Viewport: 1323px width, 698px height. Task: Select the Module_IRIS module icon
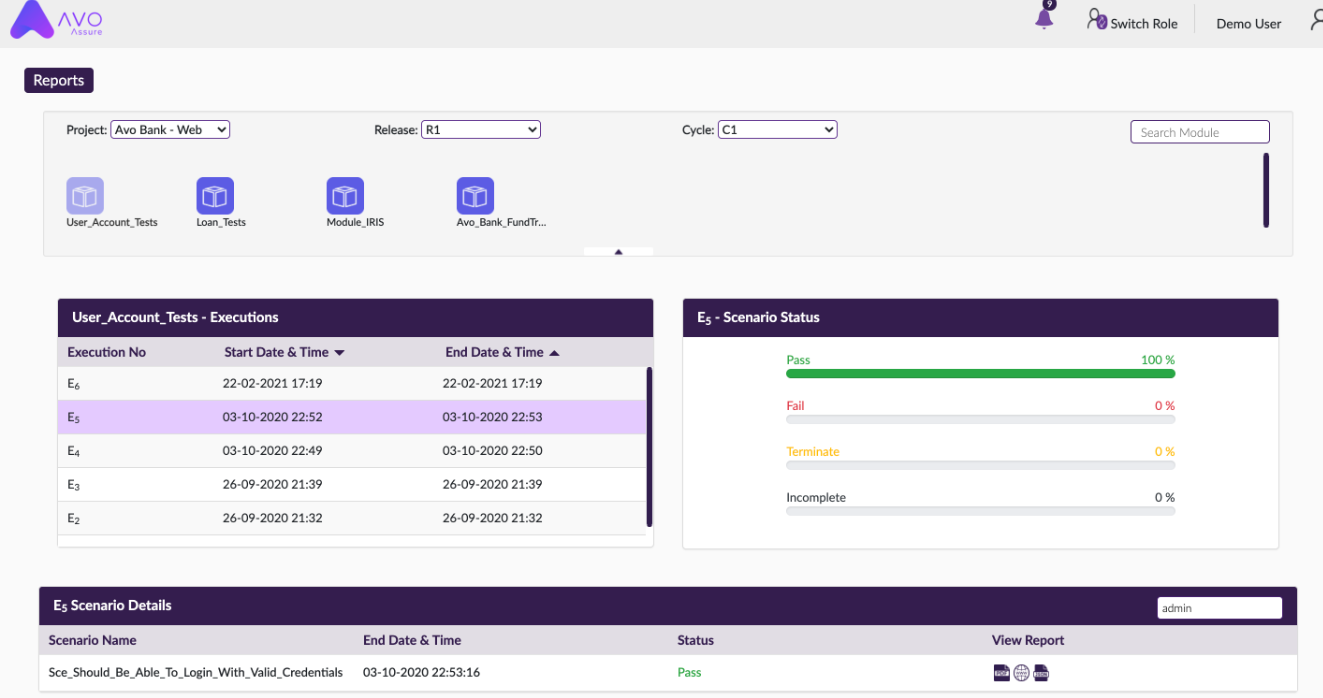point(345,196)
